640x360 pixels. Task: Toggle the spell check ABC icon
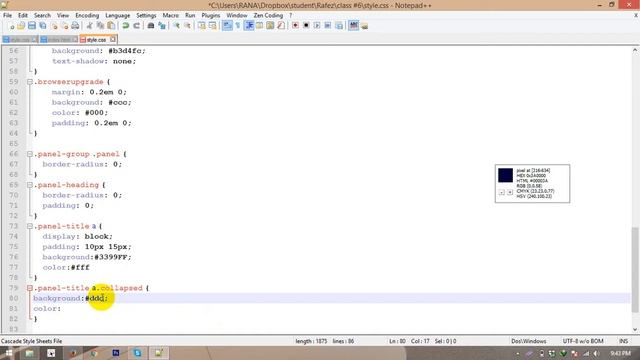tap(353, 26)
